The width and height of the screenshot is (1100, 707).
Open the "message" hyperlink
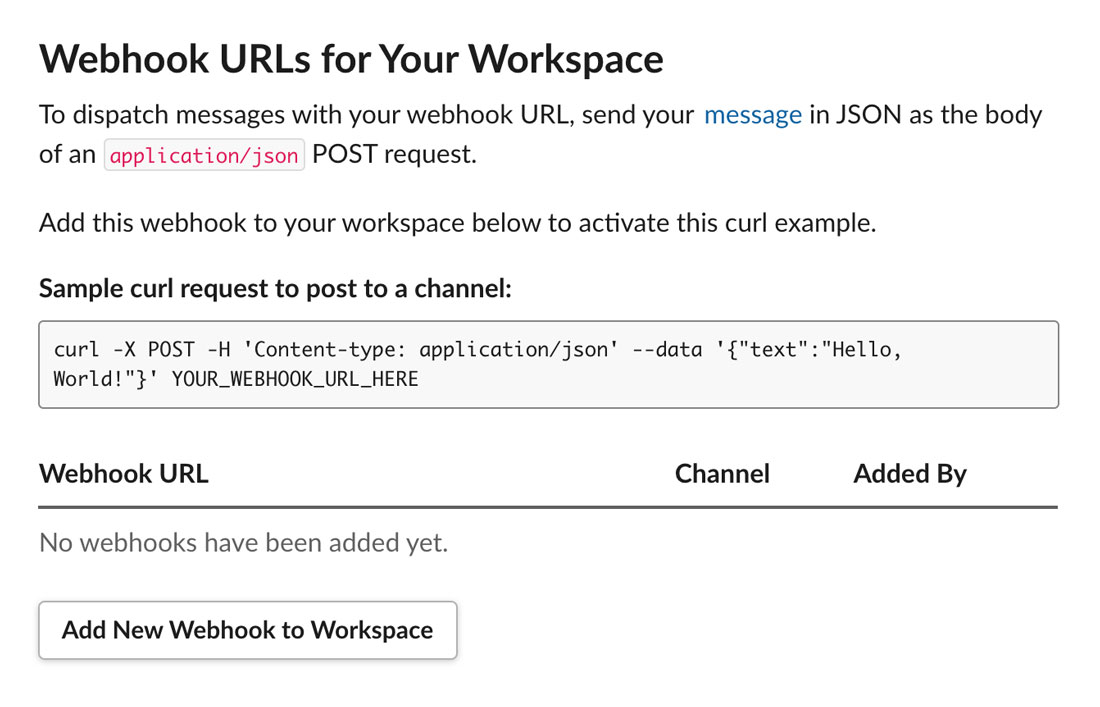pyautogui.click(x=752, y=115)
